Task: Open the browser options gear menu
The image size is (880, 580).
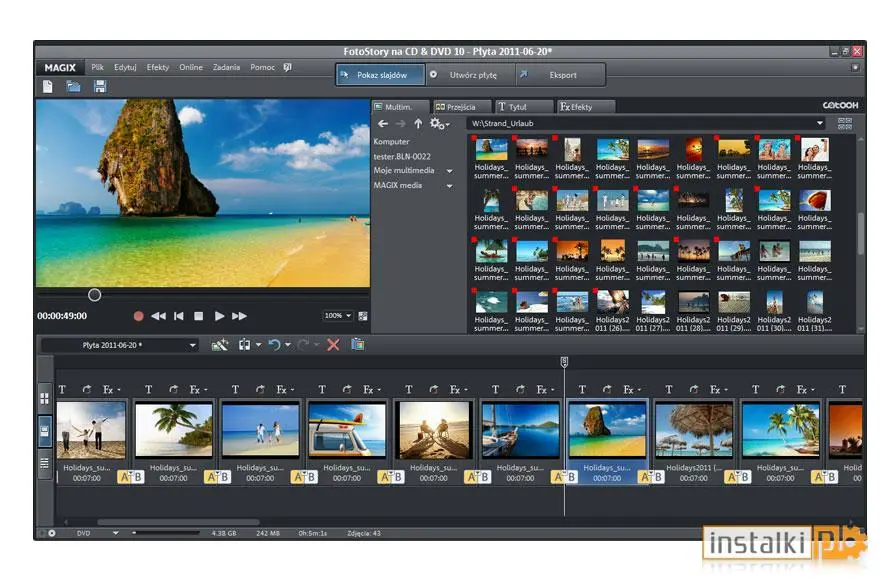Action: (x=439, y=124)
